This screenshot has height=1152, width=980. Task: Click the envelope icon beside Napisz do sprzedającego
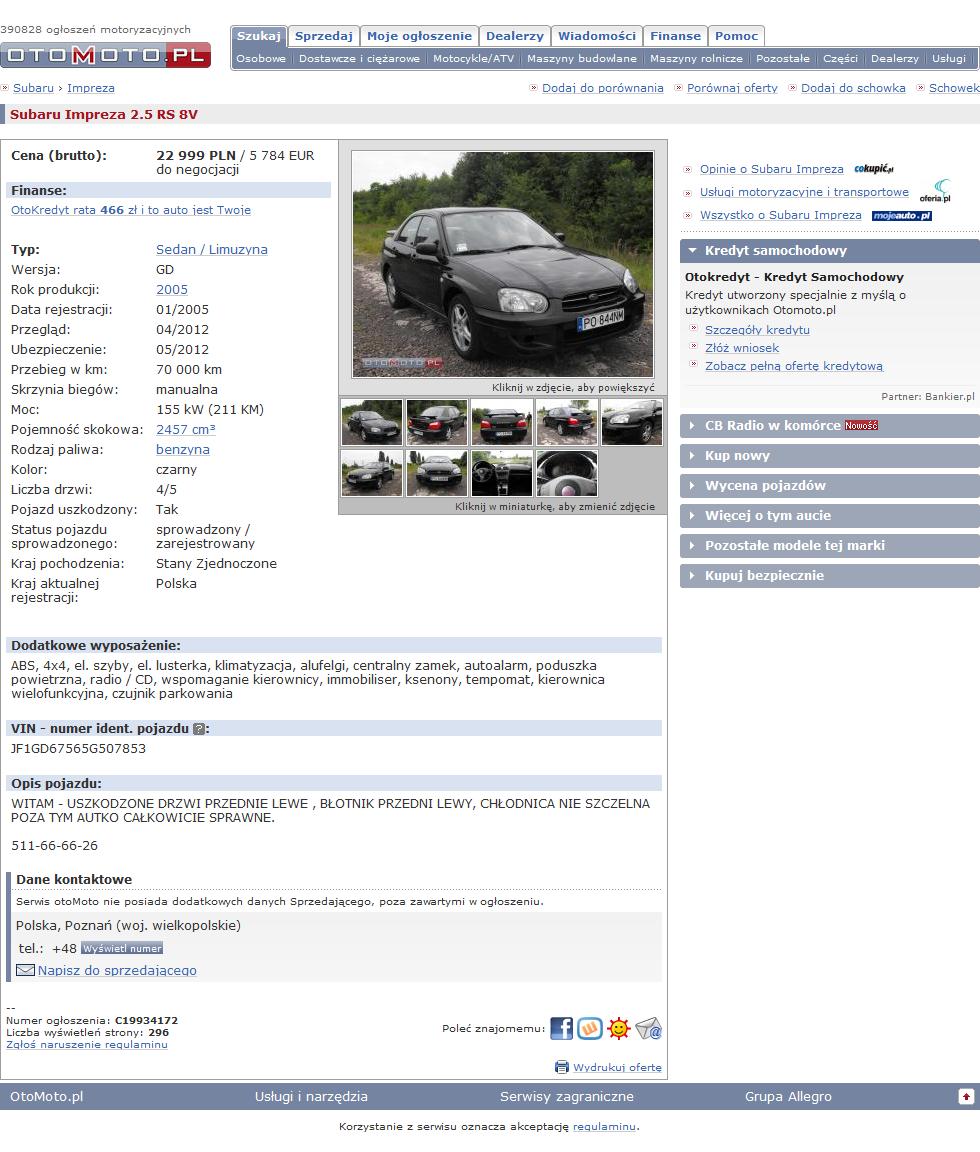coord(26,970)
